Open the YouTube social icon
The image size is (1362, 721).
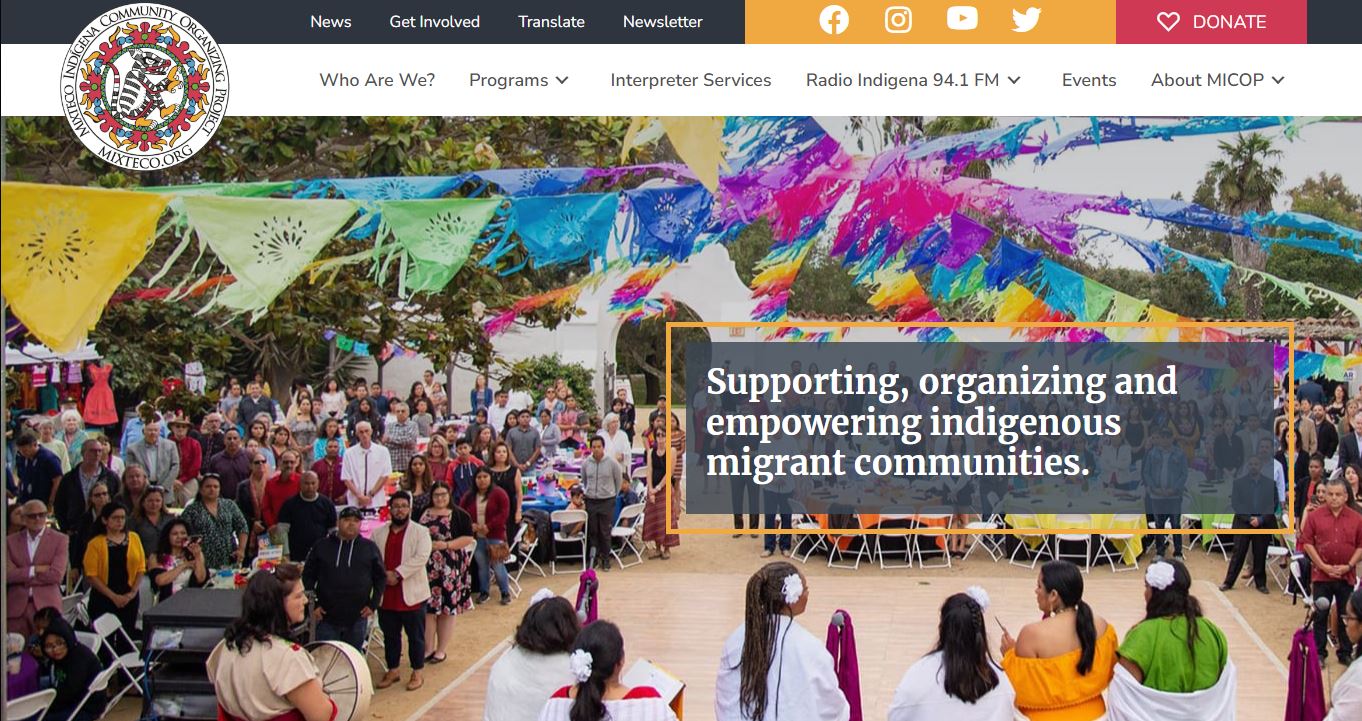click(962, 19)
